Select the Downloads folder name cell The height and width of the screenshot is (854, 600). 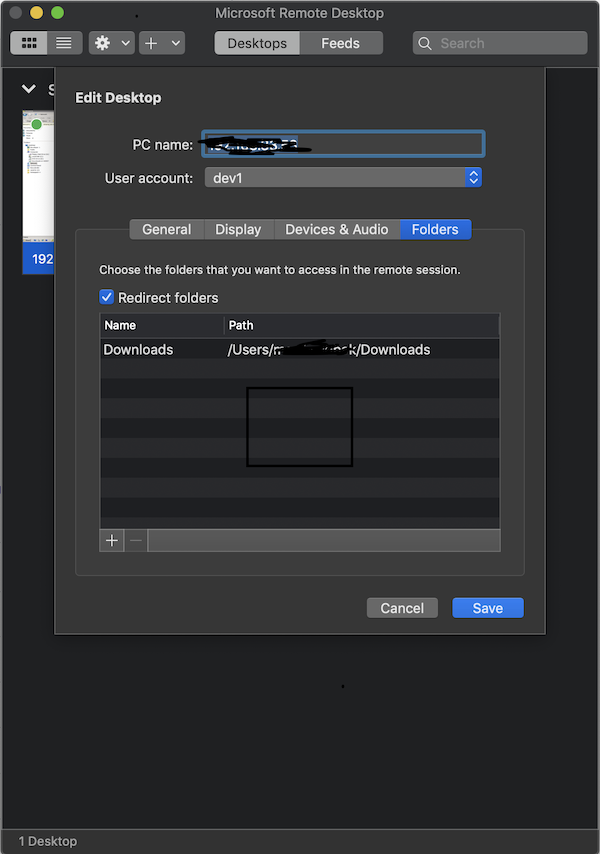tap(138, 350)
